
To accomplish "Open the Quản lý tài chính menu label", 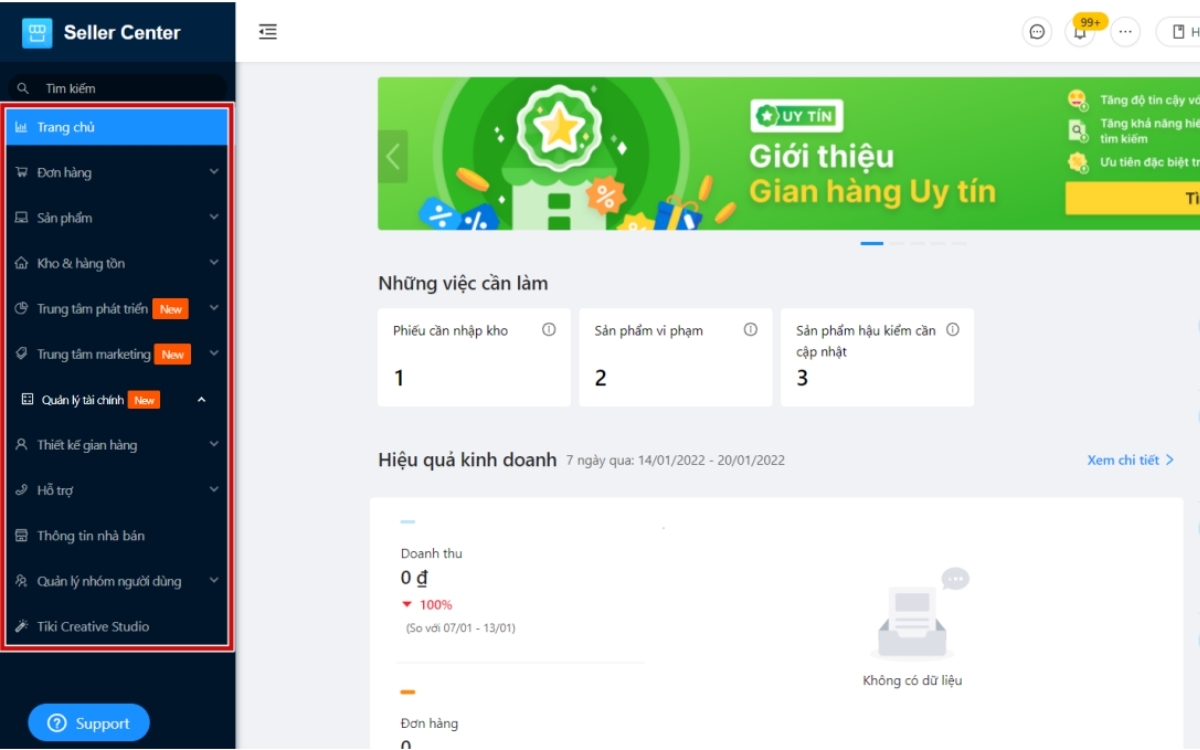I will pos(83,400).
